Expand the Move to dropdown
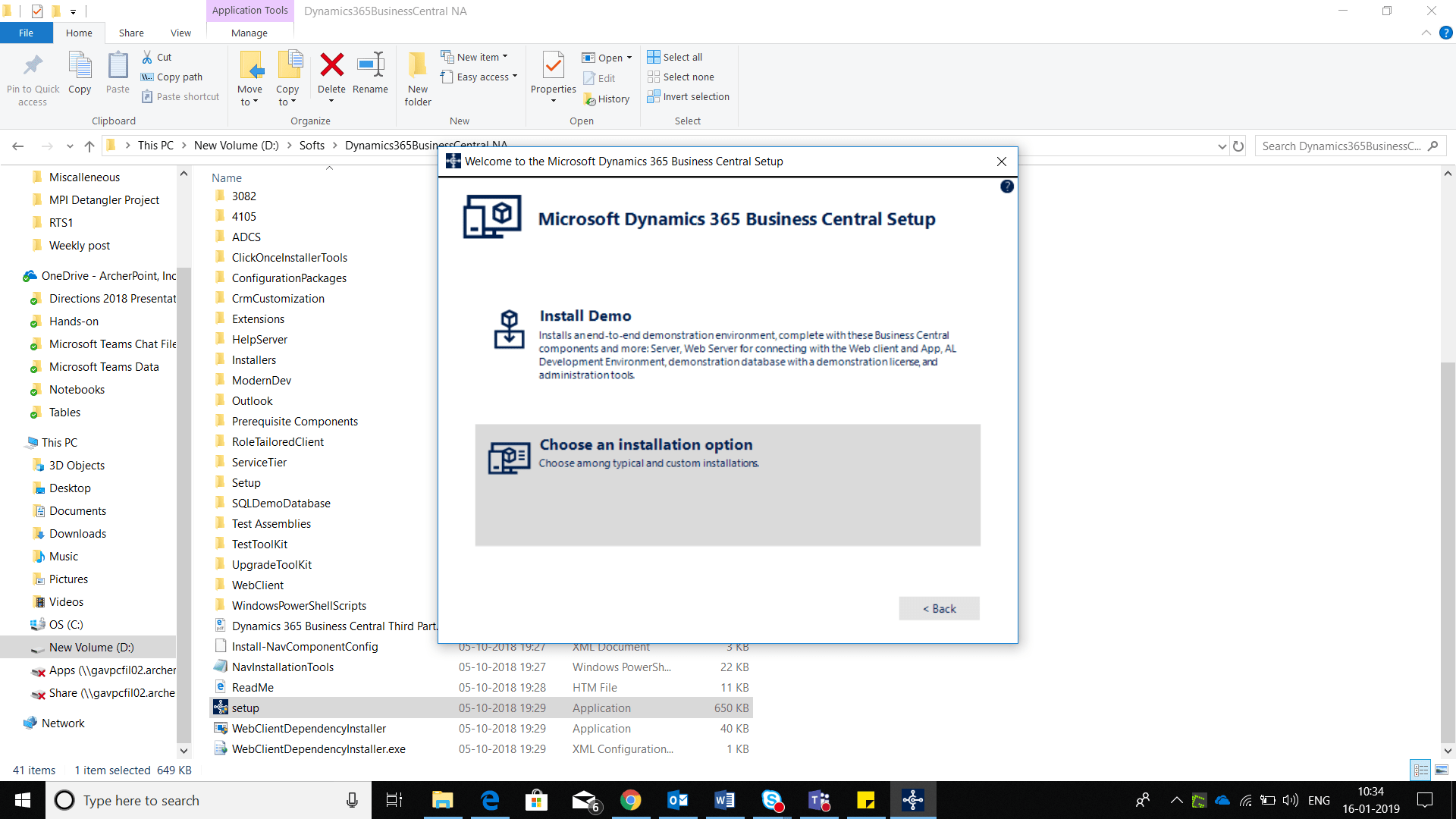This screenshot has height=819, width=1456. 250,78
